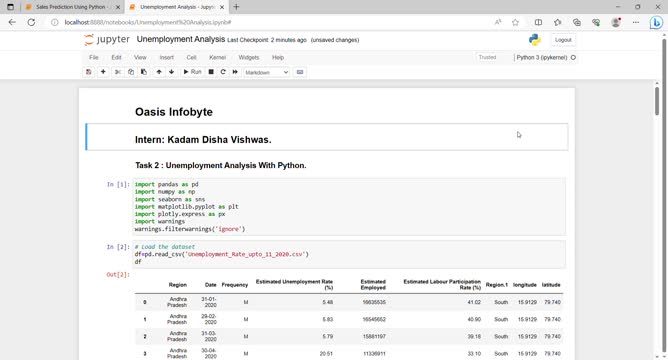Insert a cell below with plus icon
This screenshot has height=360, width=668.
(x=103, y=72)
